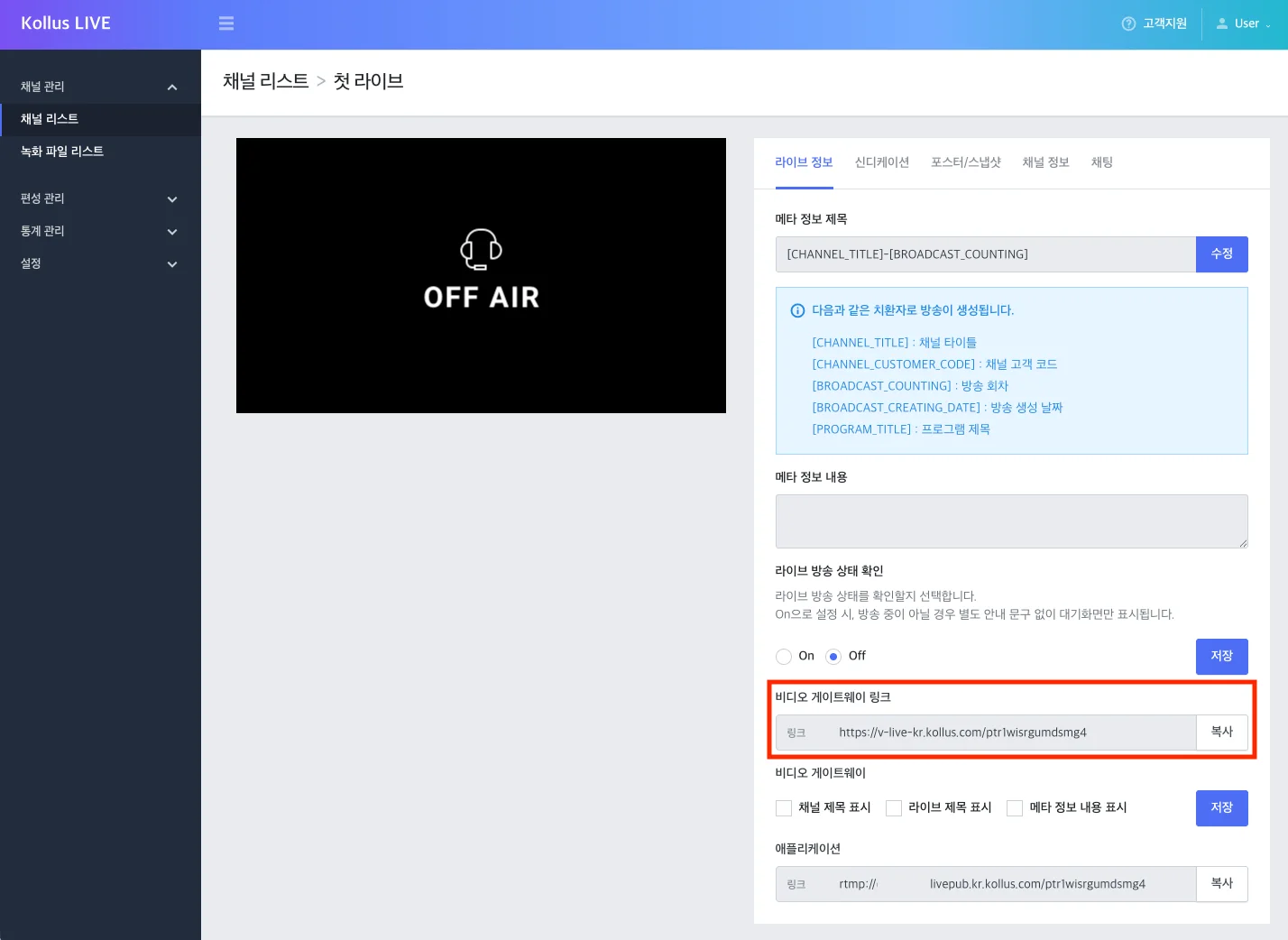
Task: Open the 채널 정보 tab
Action: pyautogui.click(x=1045, y=162)
